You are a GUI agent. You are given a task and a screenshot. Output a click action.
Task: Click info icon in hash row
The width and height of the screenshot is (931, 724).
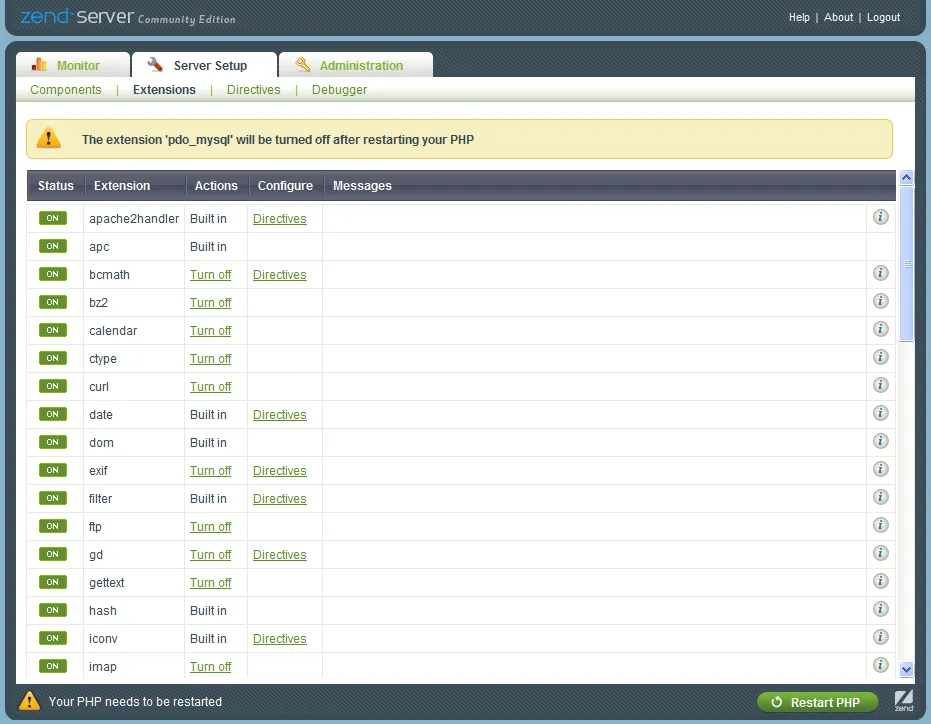click(x=881, y=609)
